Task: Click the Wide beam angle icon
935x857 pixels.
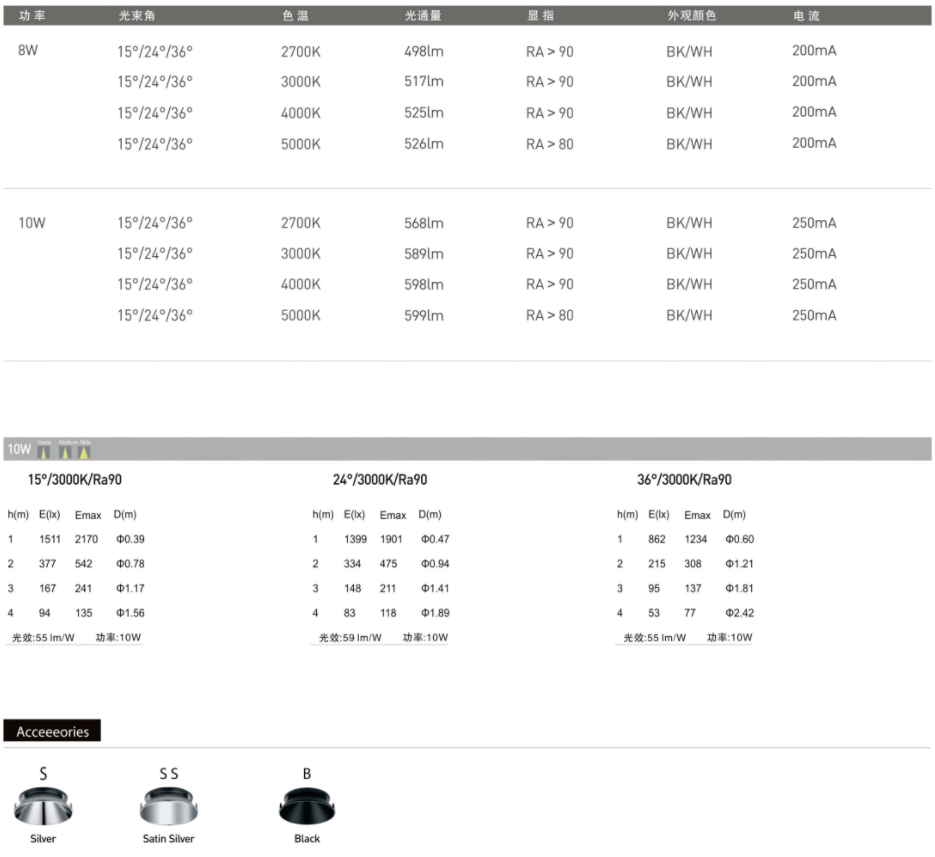Action: point(85,451)
